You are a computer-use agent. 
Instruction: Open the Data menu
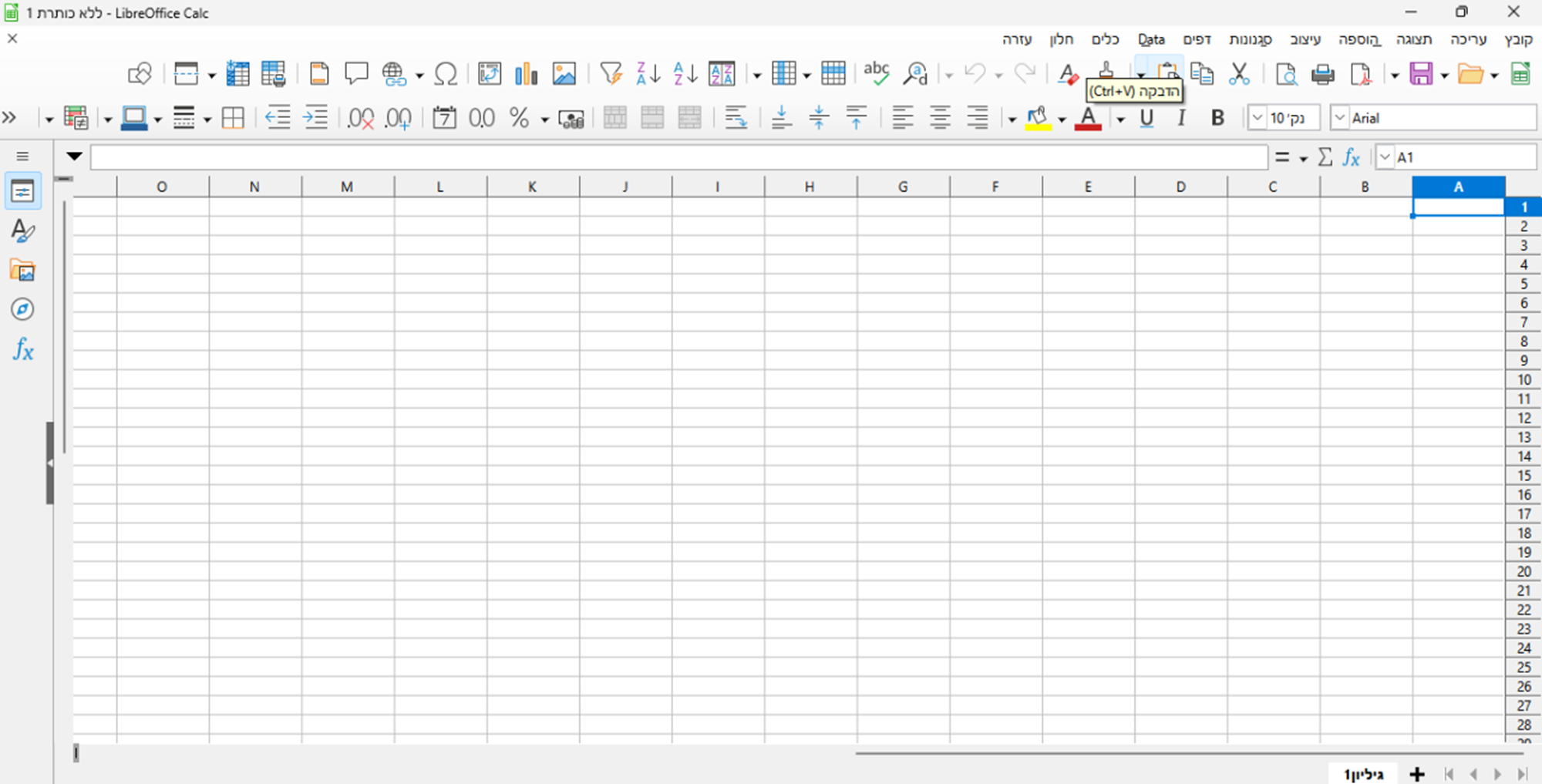(x=1151, y=39)
